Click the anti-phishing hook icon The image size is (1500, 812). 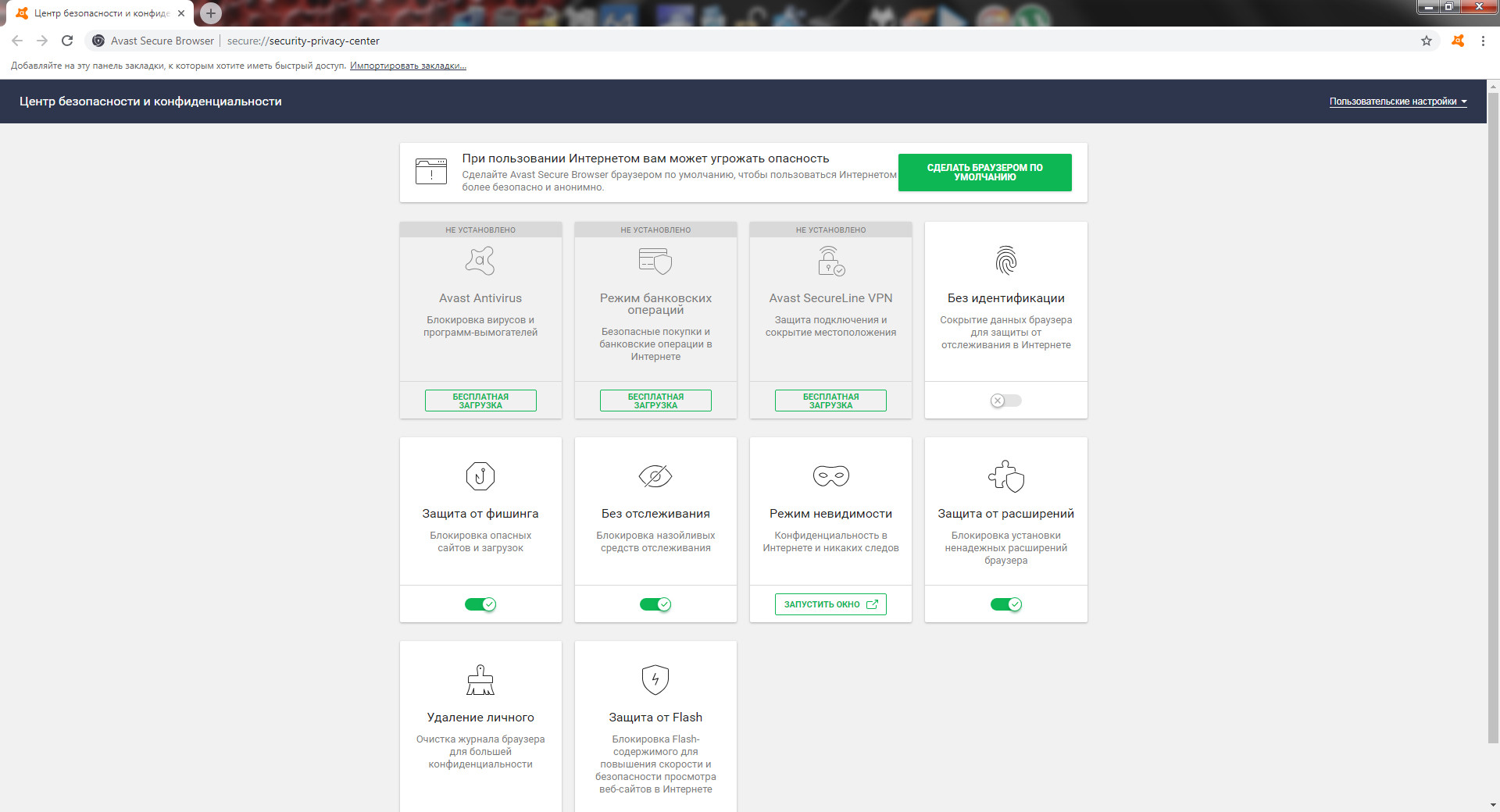click(x=480, y=476)
